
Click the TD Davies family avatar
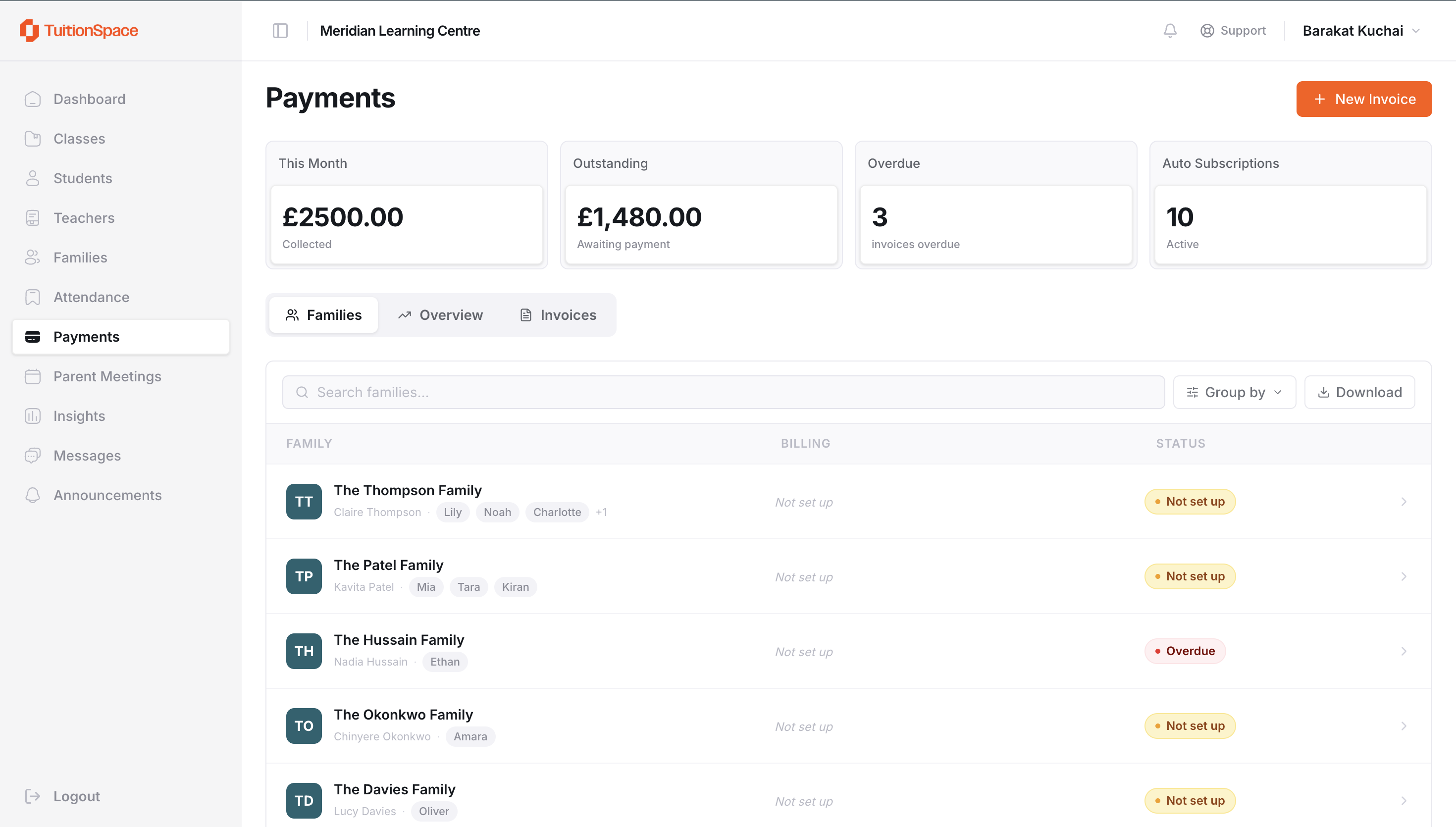click(304, 801)
